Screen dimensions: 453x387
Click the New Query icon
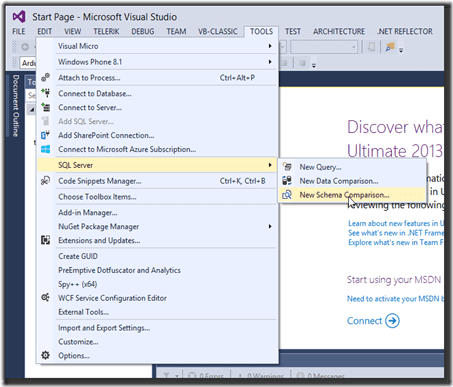(x=287, y=166)
